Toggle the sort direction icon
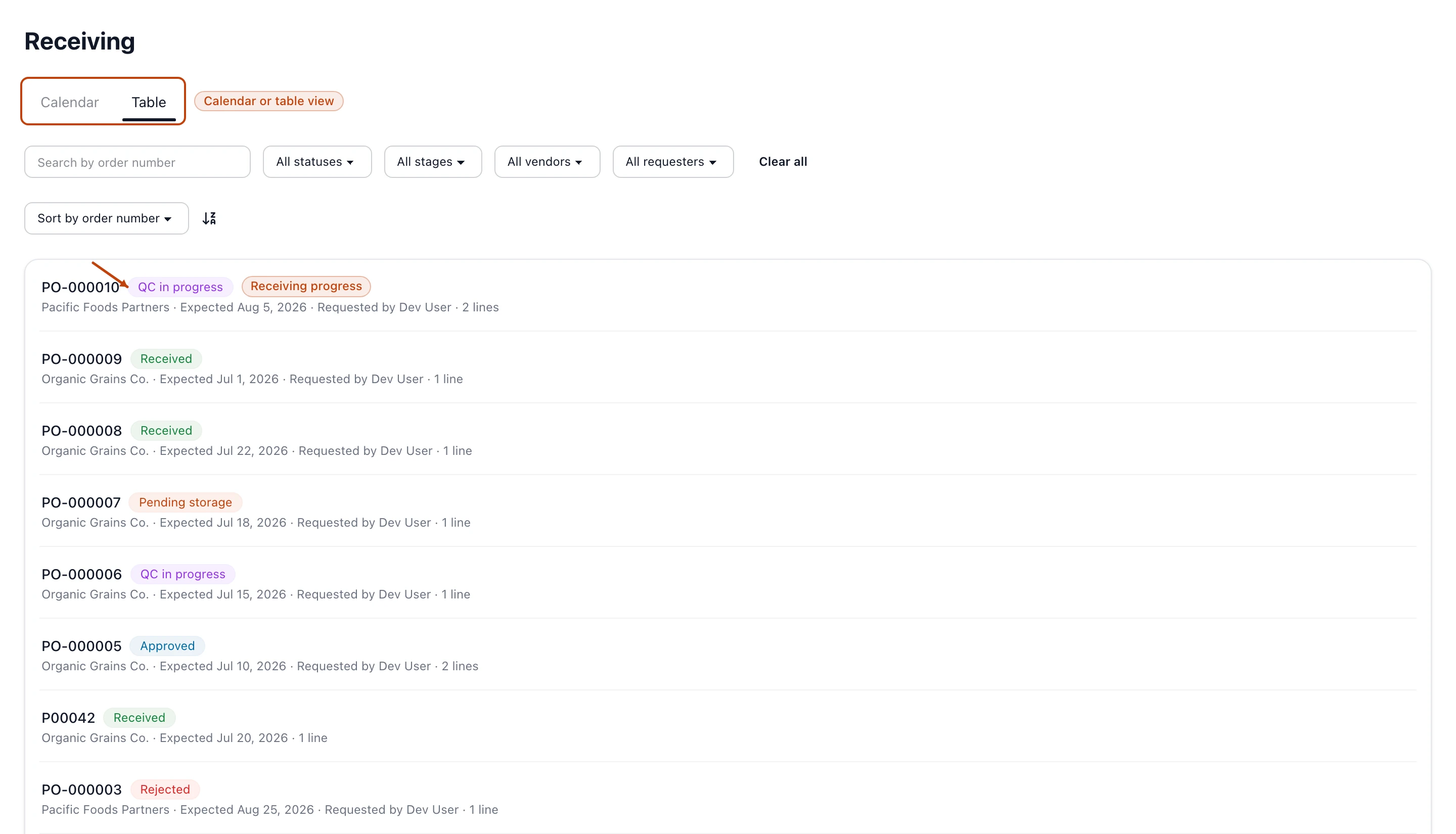1456x834 pixels. click(x=209, y=218)
